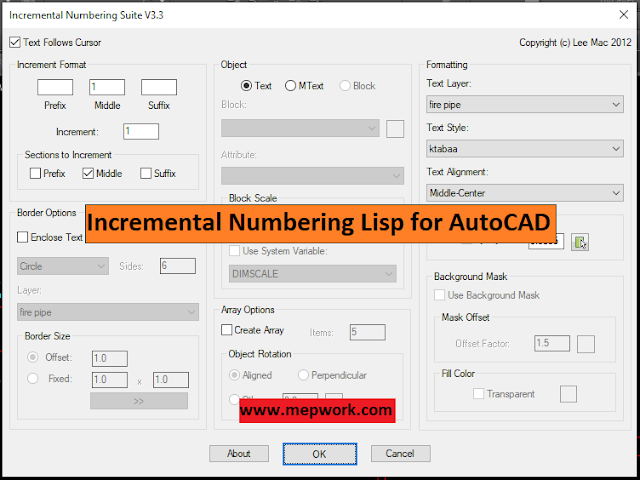Open the DIMSCALE system variable dropdown
Image resolution: width=640 pixels, height=480 pixels.
(x=313, y=274)
